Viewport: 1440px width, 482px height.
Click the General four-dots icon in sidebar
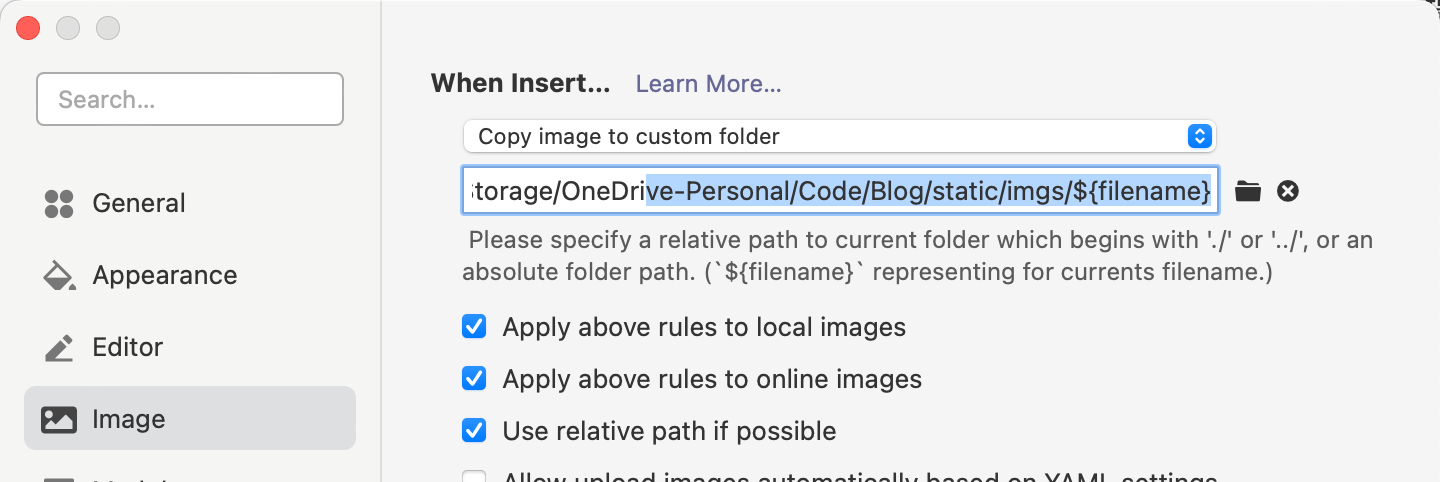point(59,204)
